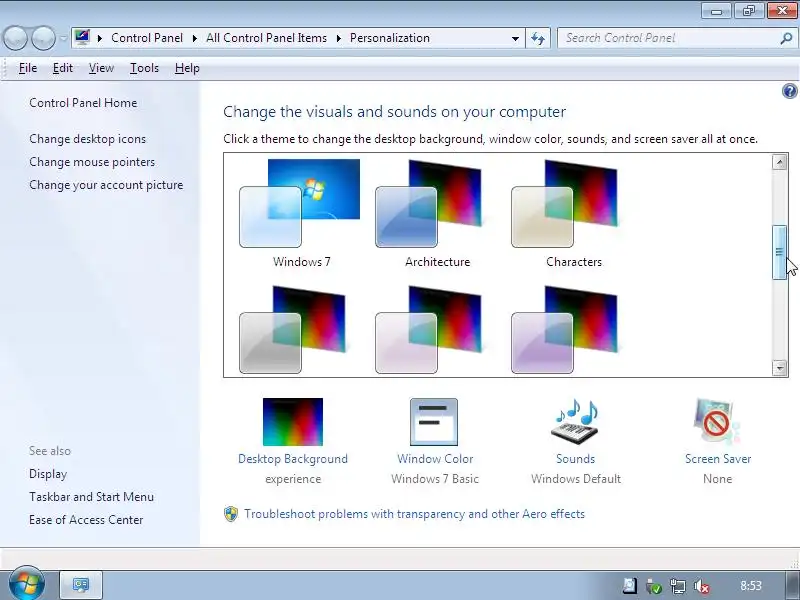Expand the arrow after Control Panel breadcrumb
The width and height of the screenshot is (800, 600).
[x=194, y=38]
